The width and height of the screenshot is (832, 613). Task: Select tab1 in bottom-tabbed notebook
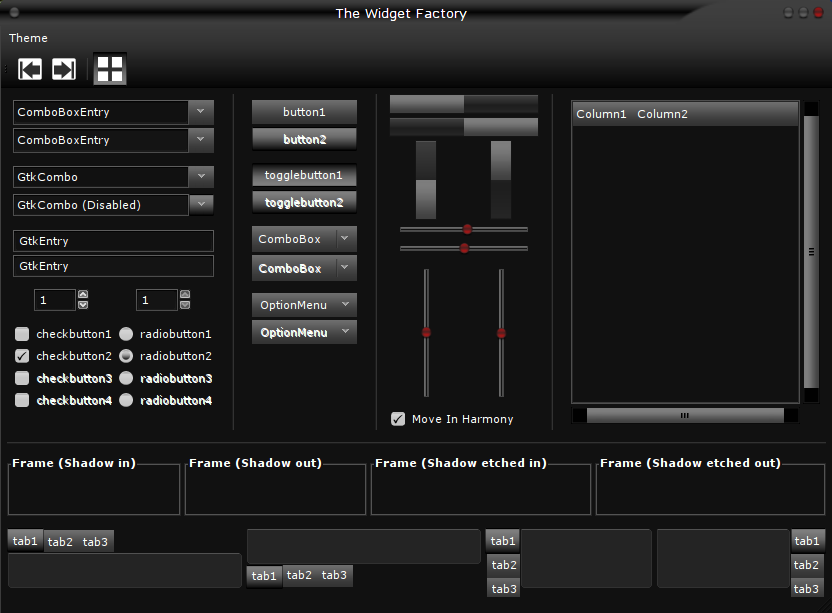[x=264, y=576]
